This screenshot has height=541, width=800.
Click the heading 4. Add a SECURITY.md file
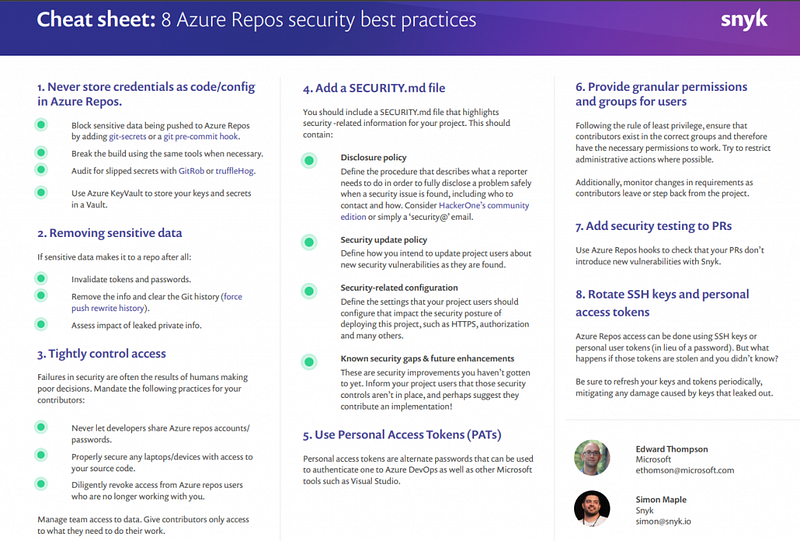(x=374, y=88)
